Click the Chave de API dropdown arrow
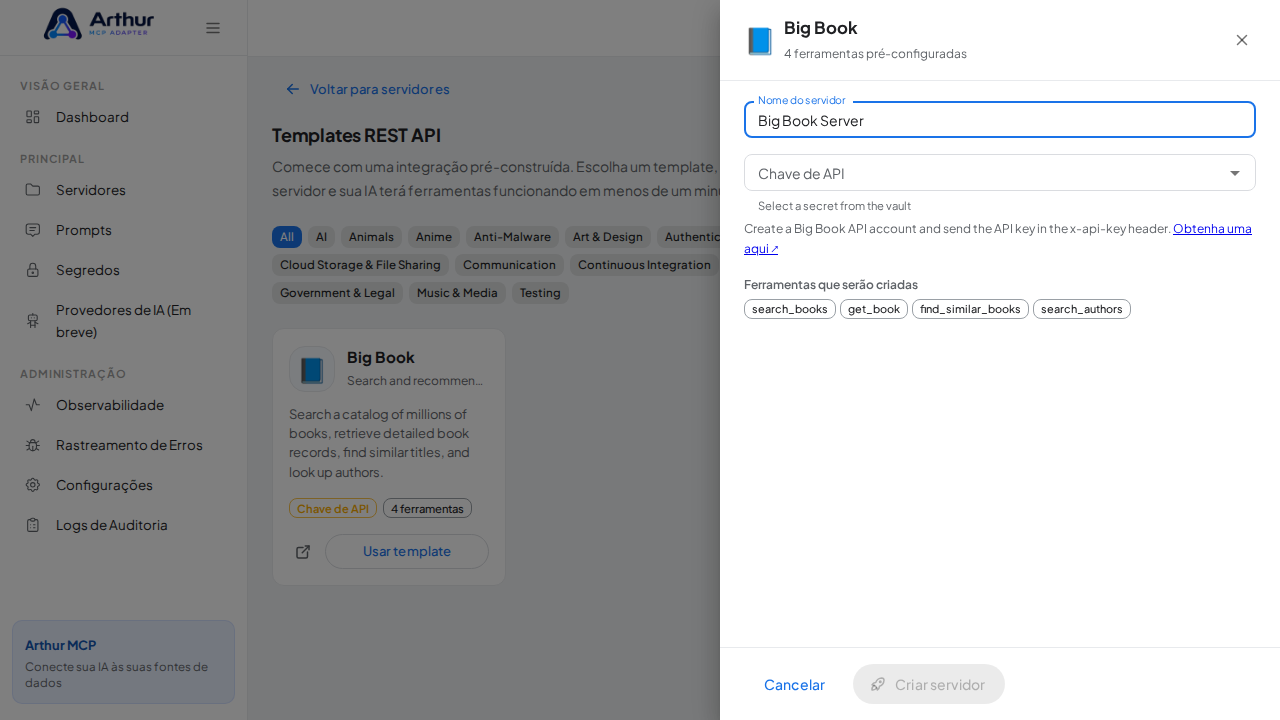 tap(1235, 173)
